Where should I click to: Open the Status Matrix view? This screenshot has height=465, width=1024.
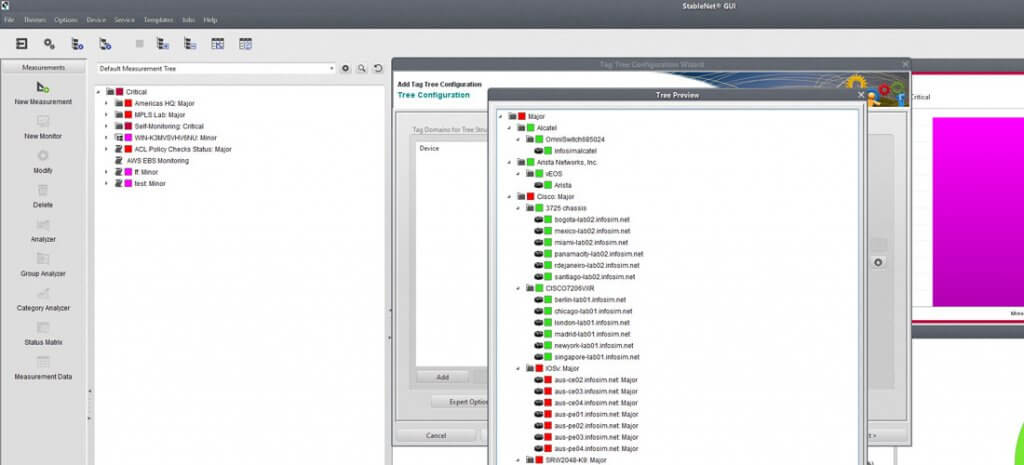click(43, 328)
